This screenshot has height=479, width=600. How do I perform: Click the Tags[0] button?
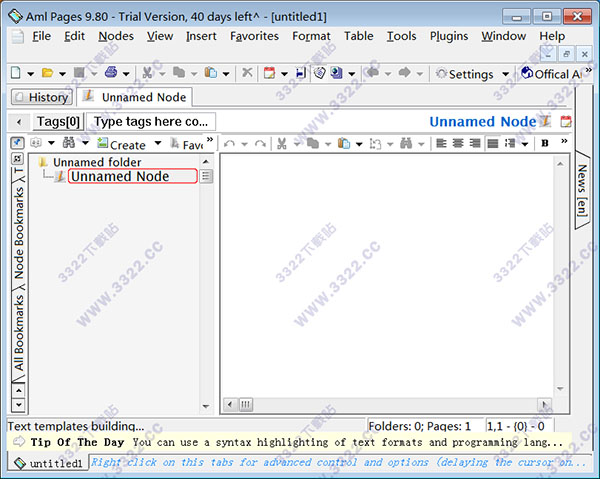pyautogui.click(x=57, y=121)
